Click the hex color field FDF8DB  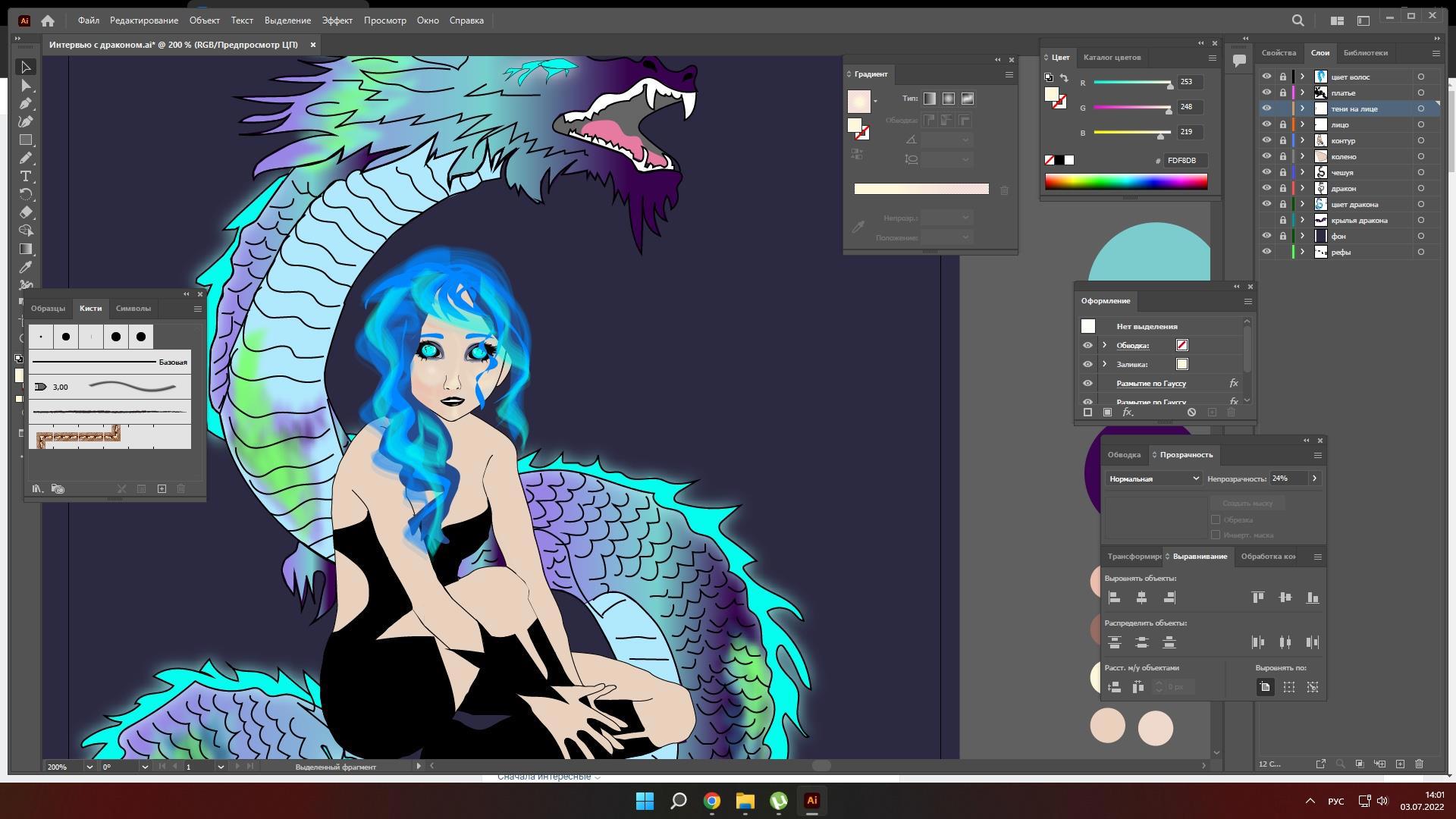1185,161
